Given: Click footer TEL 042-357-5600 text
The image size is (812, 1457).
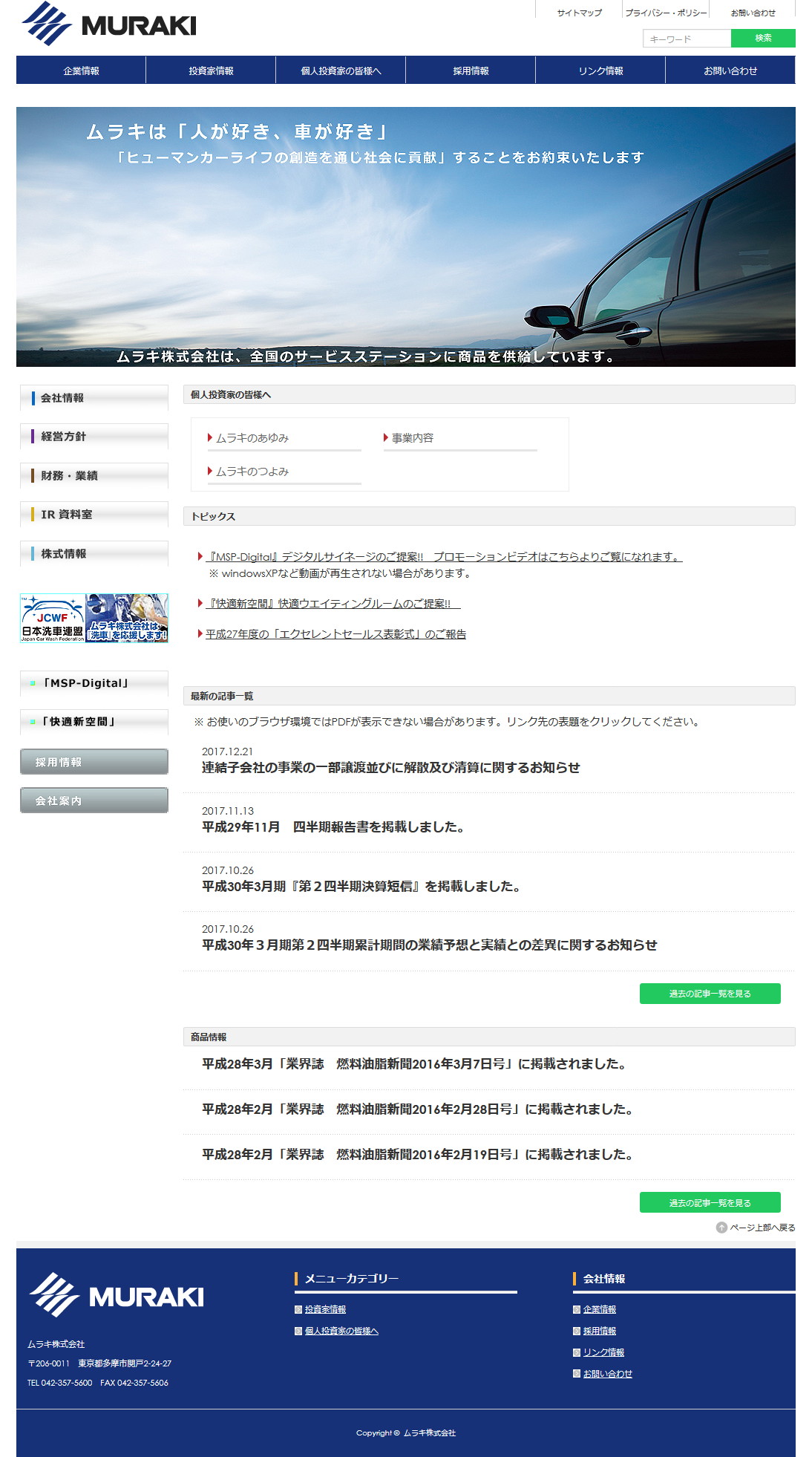Looking at the screenshot, I should point(59,1383).
